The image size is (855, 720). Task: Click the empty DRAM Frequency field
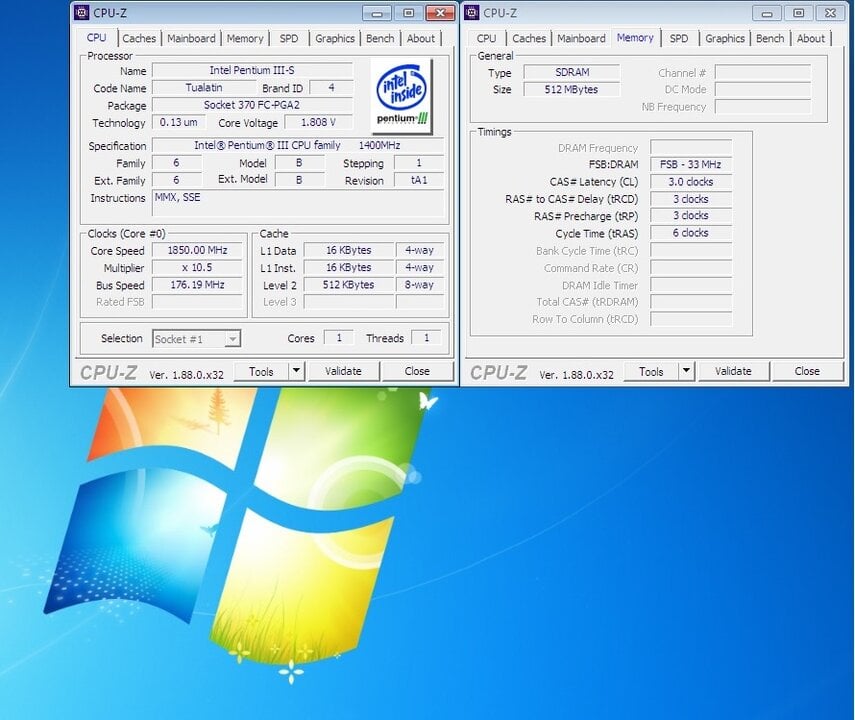[x=691, y=147]
